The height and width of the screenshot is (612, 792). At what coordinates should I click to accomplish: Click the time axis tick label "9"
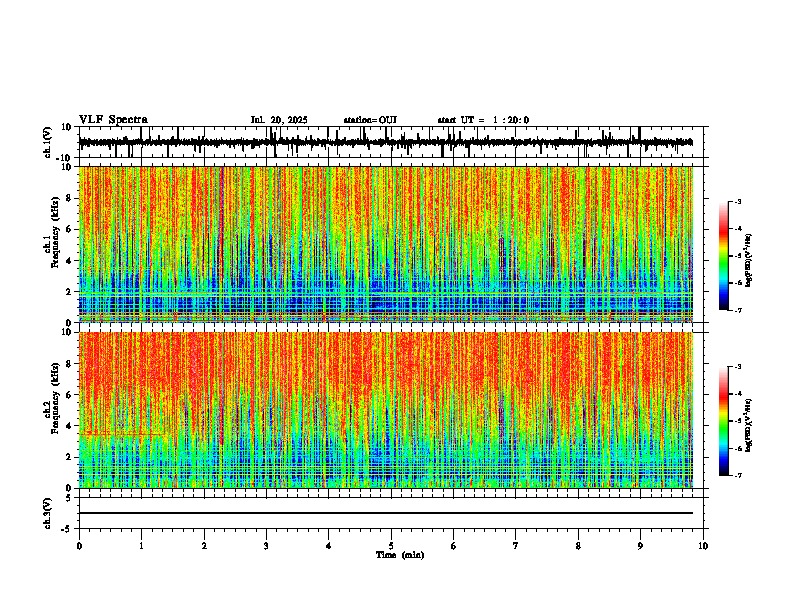640,546
